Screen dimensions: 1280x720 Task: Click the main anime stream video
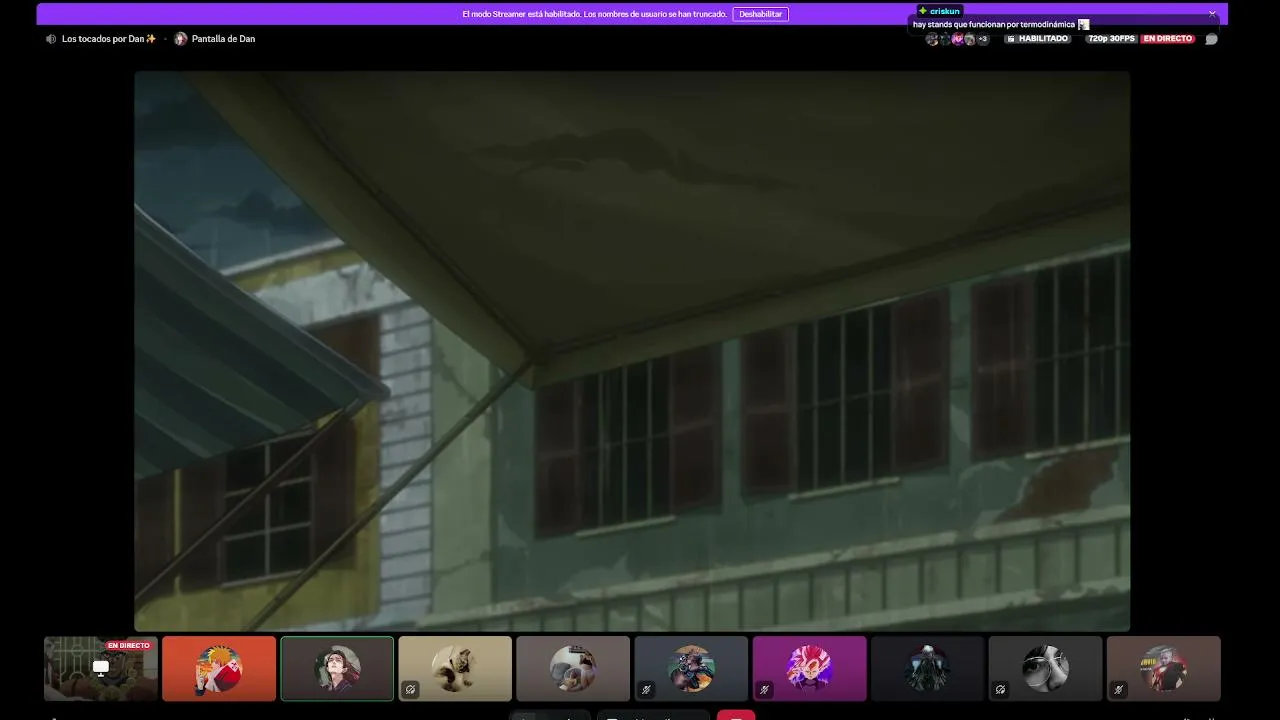click(632, 351)
